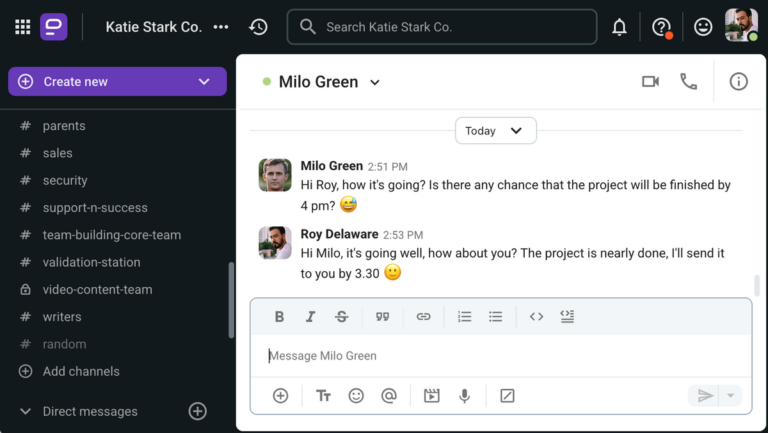The width and height of the screenshot is (768, 433).
Task: Open the send options arrow
Action: tap(731, 396)
